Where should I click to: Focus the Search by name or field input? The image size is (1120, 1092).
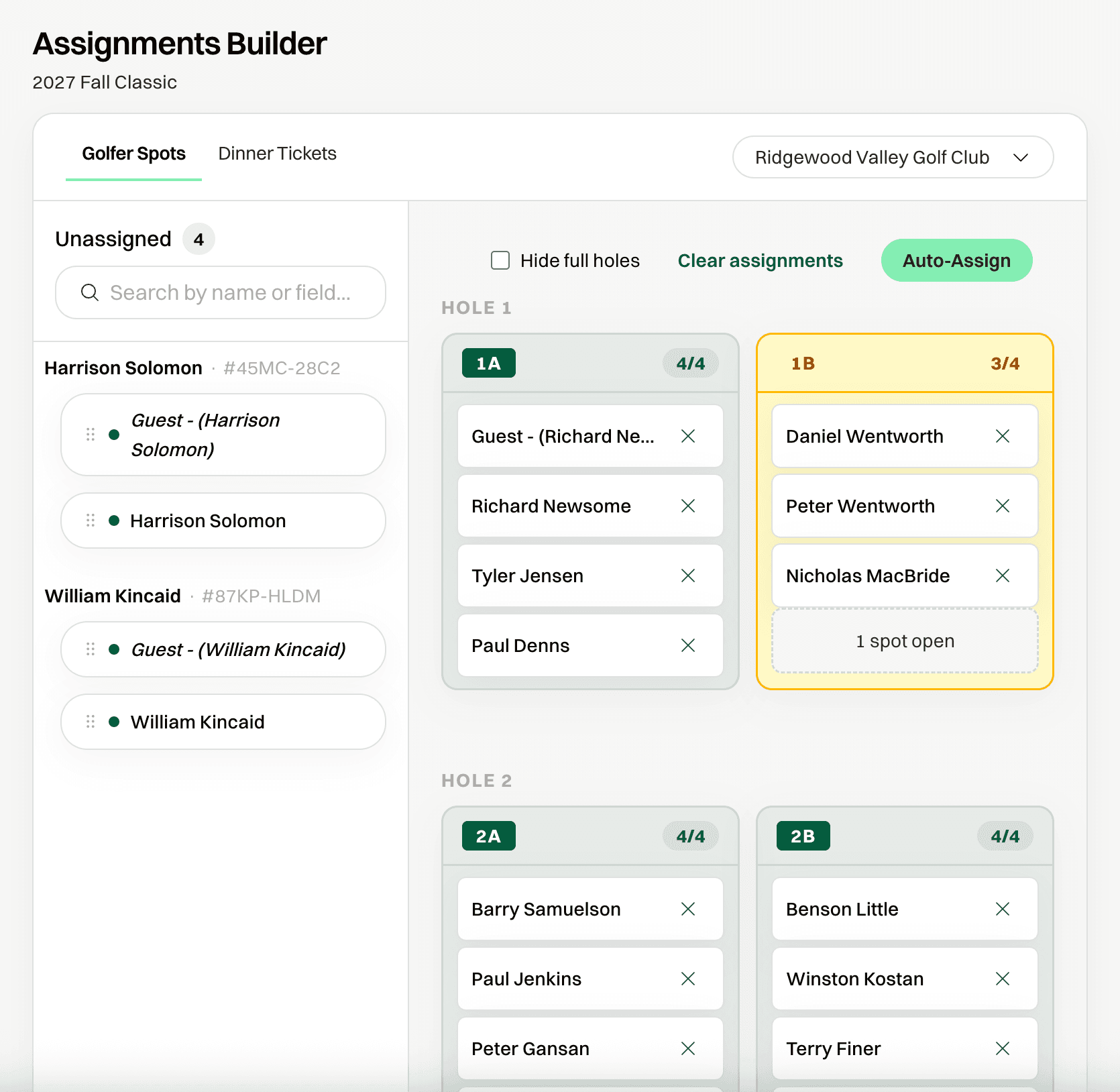(221, 293)
